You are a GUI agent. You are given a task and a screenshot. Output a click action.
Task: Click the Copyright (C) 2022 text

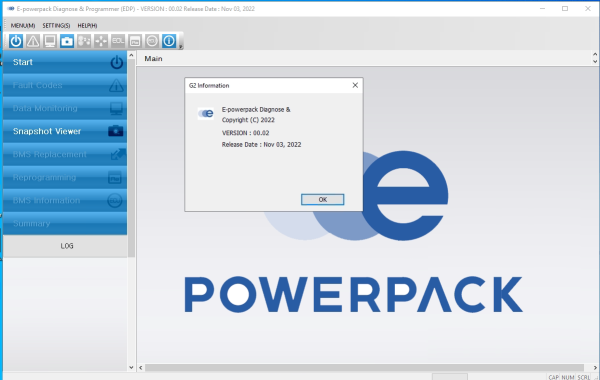coord(248,120)
